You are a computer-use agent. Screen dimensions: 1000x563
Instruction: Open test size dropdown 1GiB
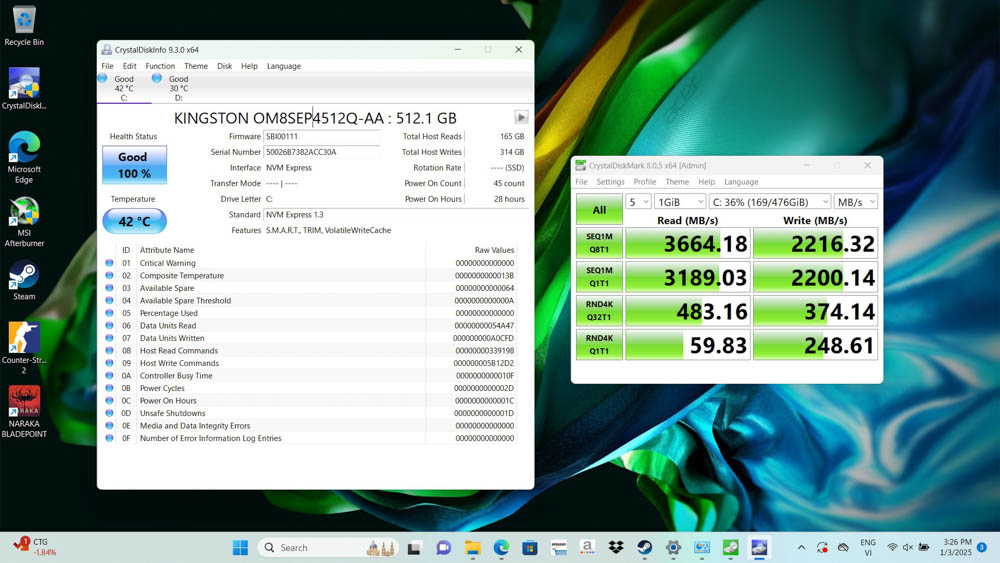pyautogui.click(x=680, y=201)
